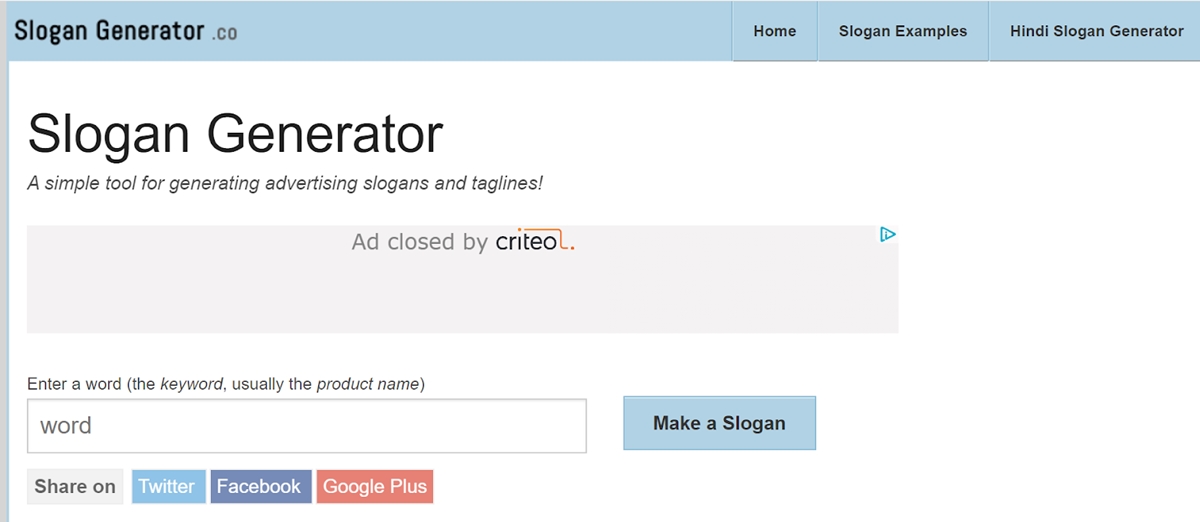The height and width of the screenshot is (522, 1200).
Task: Open the Hindi Slogan Generator page
Action: click(x=1096, y=31)
